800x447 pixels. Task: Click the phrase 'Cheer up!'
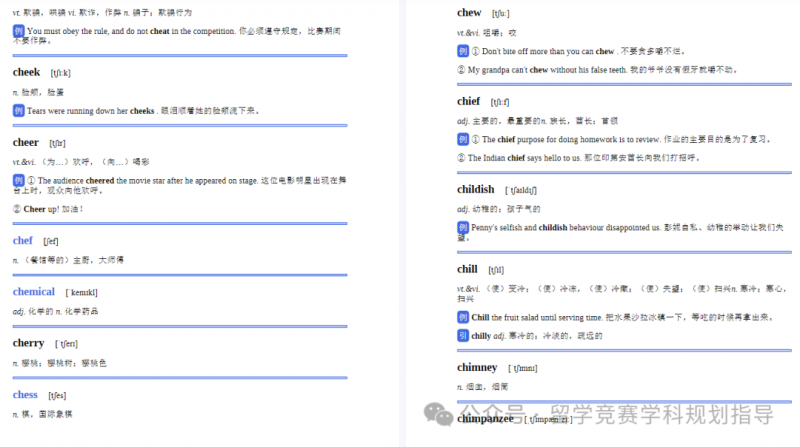click(41, 209)
